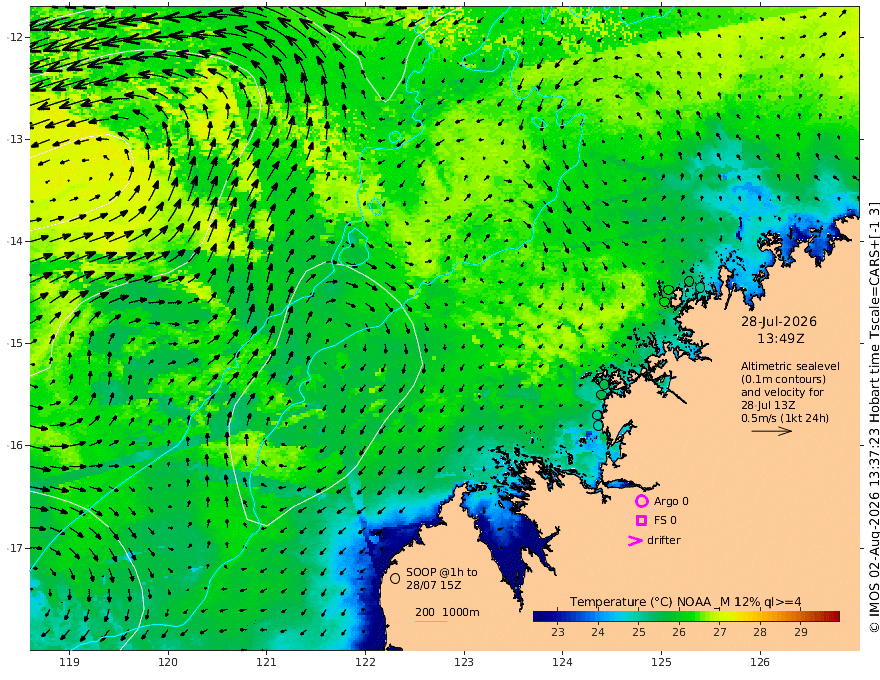
Task: Click the colorbar tick label 23
Action: [x=557, y=632]
